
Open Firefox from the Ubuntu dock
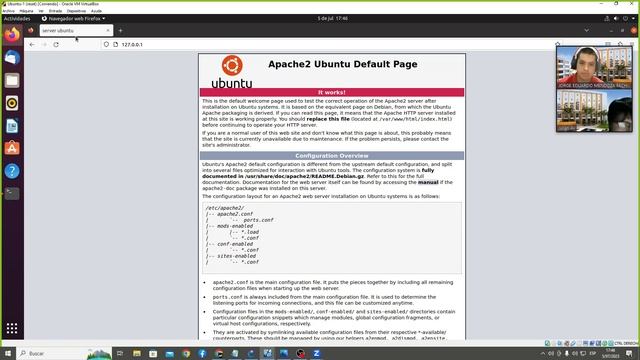pyautogui.click(x=12, y=35)
